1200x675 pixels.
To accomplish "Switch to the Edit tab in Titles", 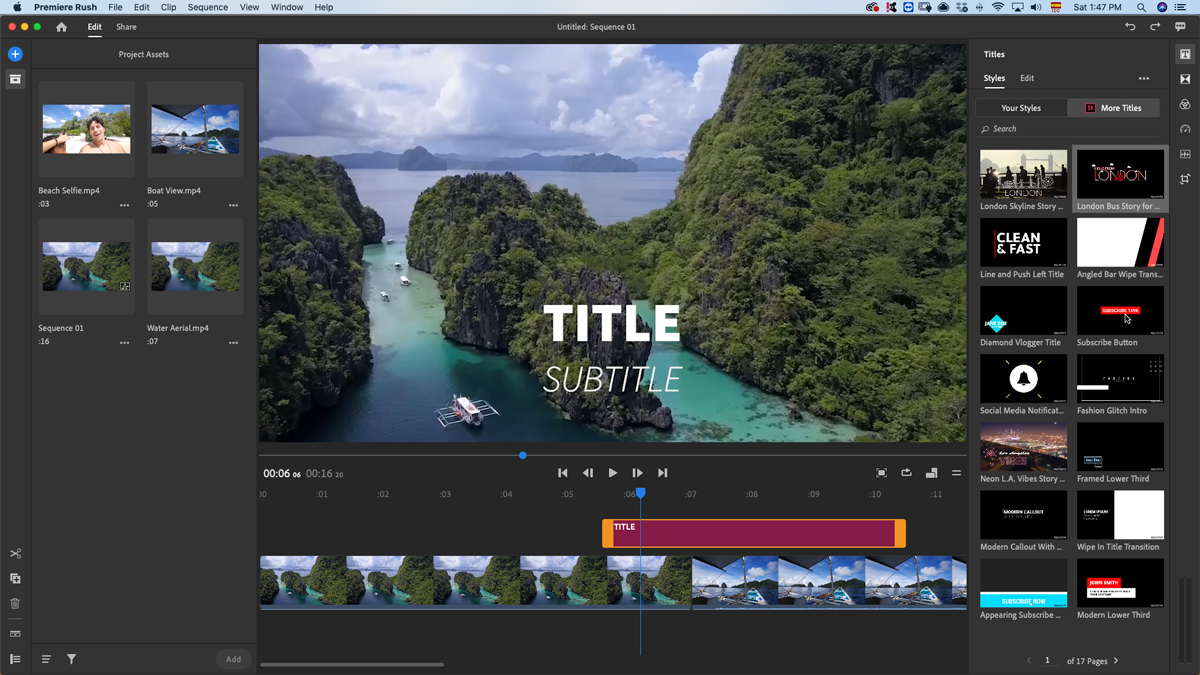I will (x=1027, y=78).
